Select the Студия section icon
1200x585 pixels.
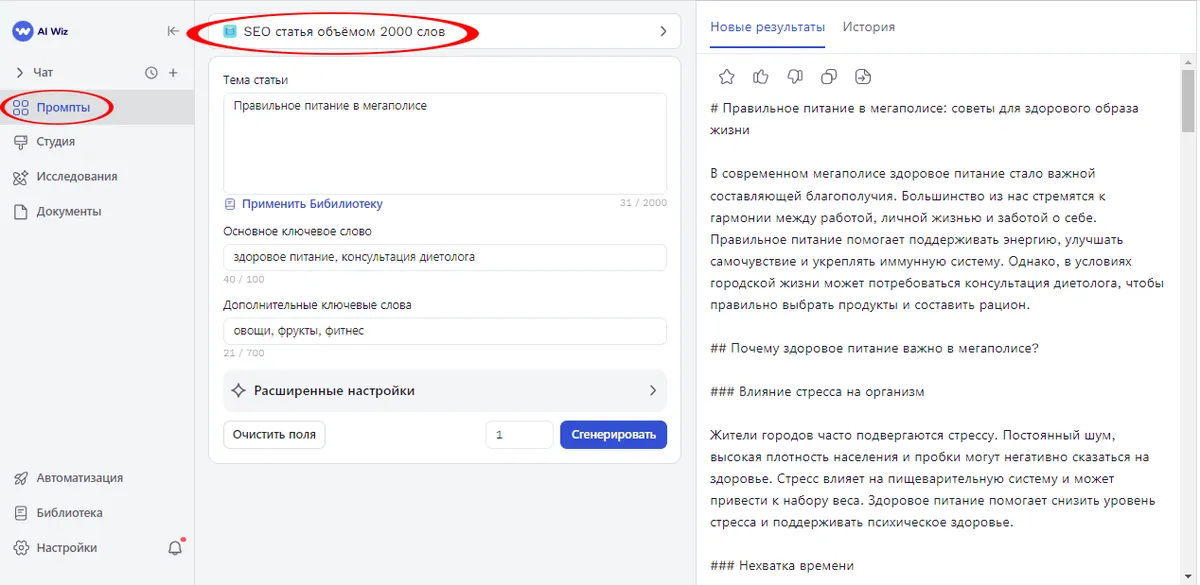point(22,141)
